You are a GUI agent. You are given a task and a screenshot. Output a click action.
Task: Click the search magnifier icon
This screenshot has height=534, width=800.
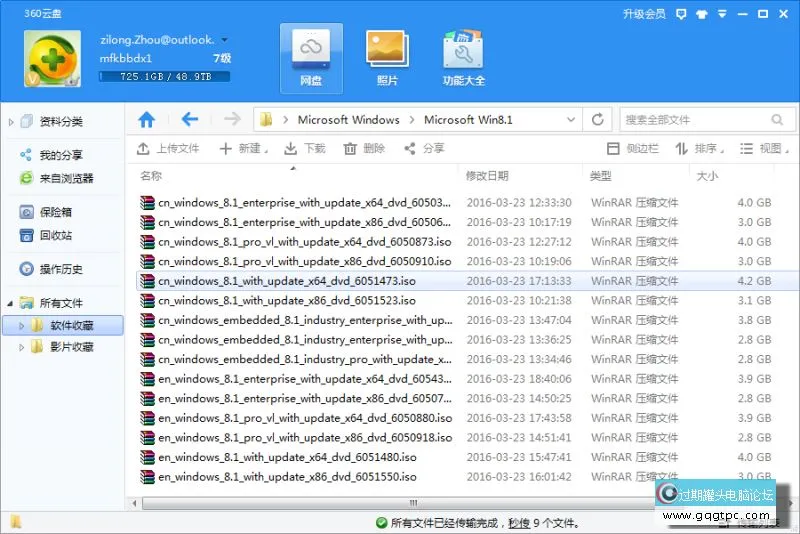click(777, 120)
